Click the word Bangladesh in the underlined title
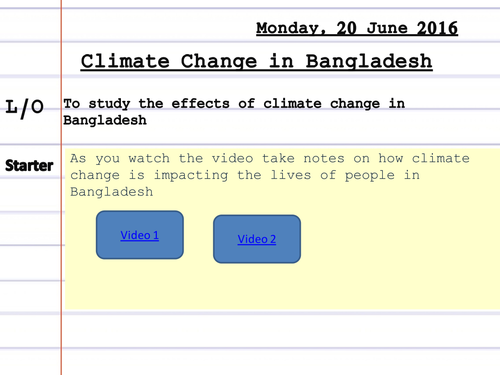The width and height of the screenshot is (500, 375). click(x=369, y=62)
